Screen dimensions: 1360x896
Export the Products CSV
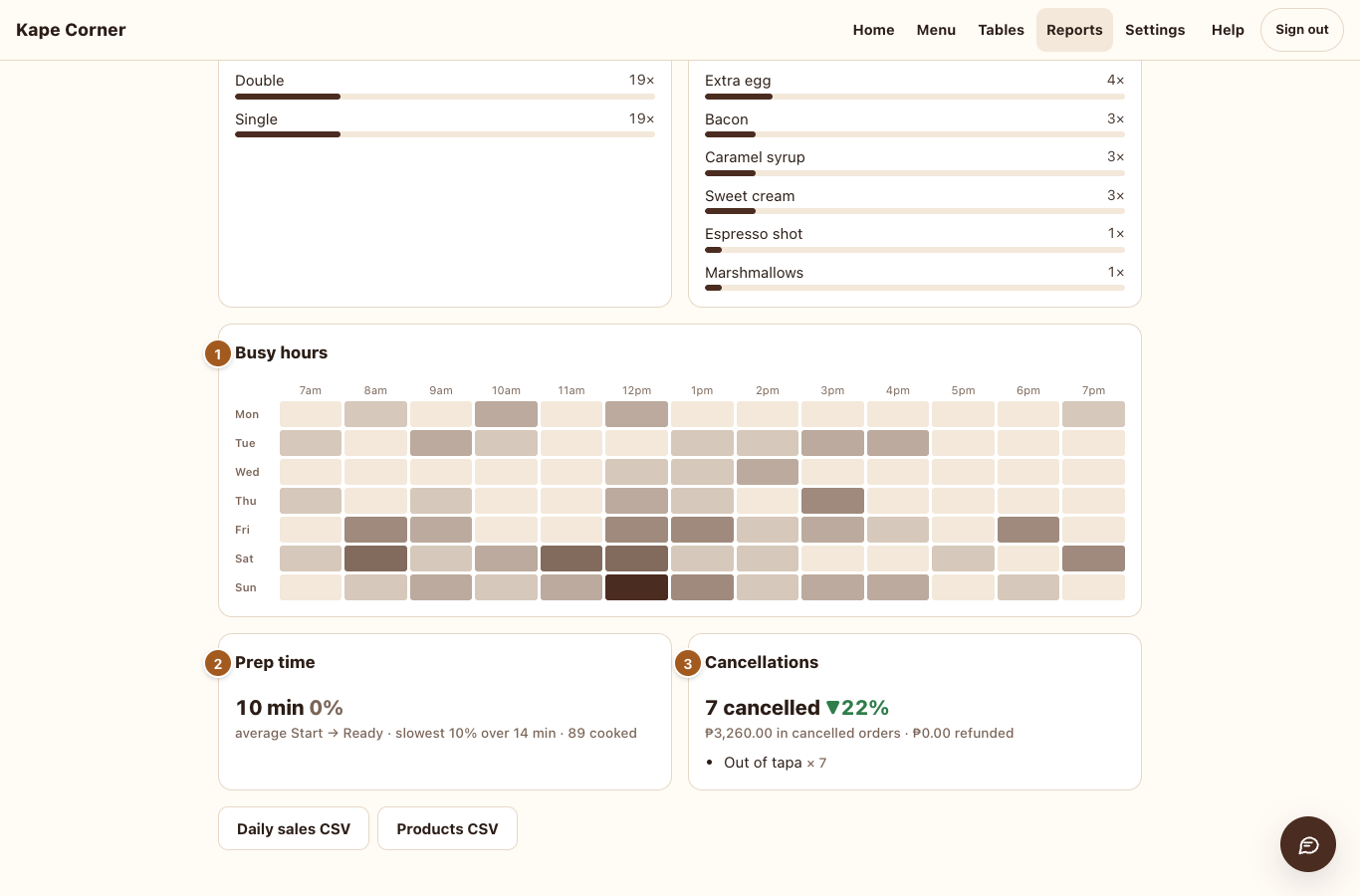coord(447,828)
